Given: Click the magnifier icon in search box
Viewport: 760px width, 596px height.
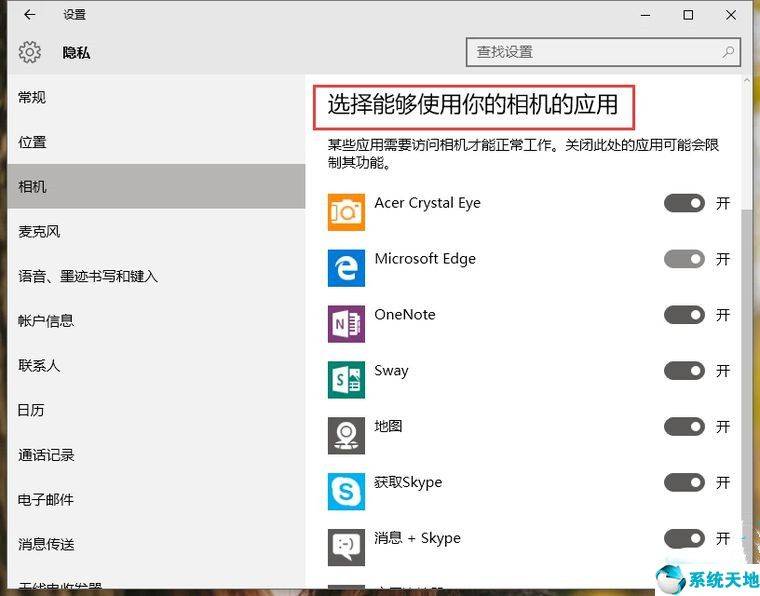Looking at the screenshot, I should (728, 52).
